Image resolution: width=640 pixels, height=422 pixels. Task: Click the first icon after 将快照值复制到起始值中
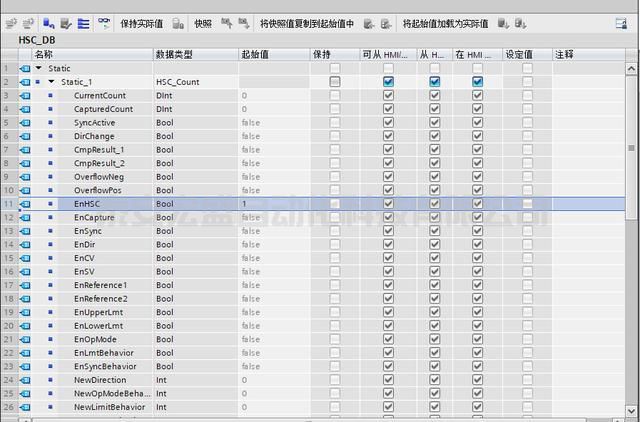click(369, 22)
